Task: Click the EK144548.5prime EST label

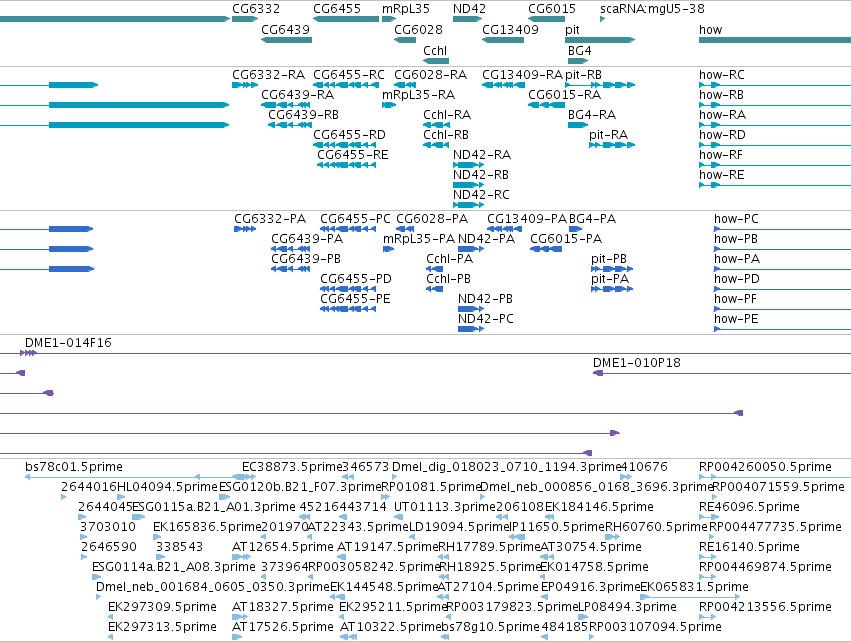Action: pyautogui.click(x=384, y=588)
